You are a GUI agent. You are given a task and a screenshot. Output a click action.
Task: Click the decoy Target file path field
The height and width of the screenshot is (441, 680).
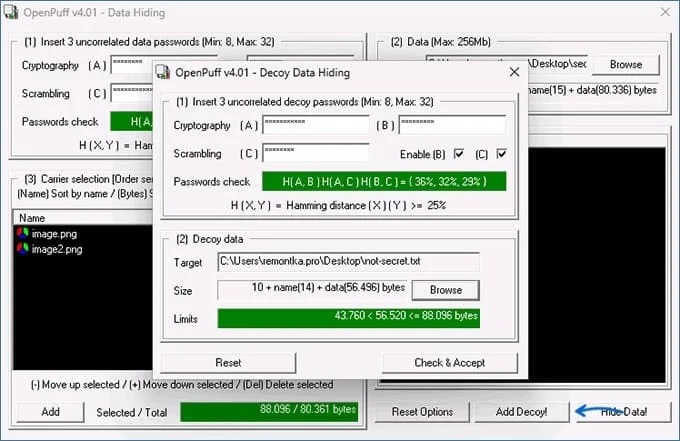pyautogui.click(x=349, y=261)
